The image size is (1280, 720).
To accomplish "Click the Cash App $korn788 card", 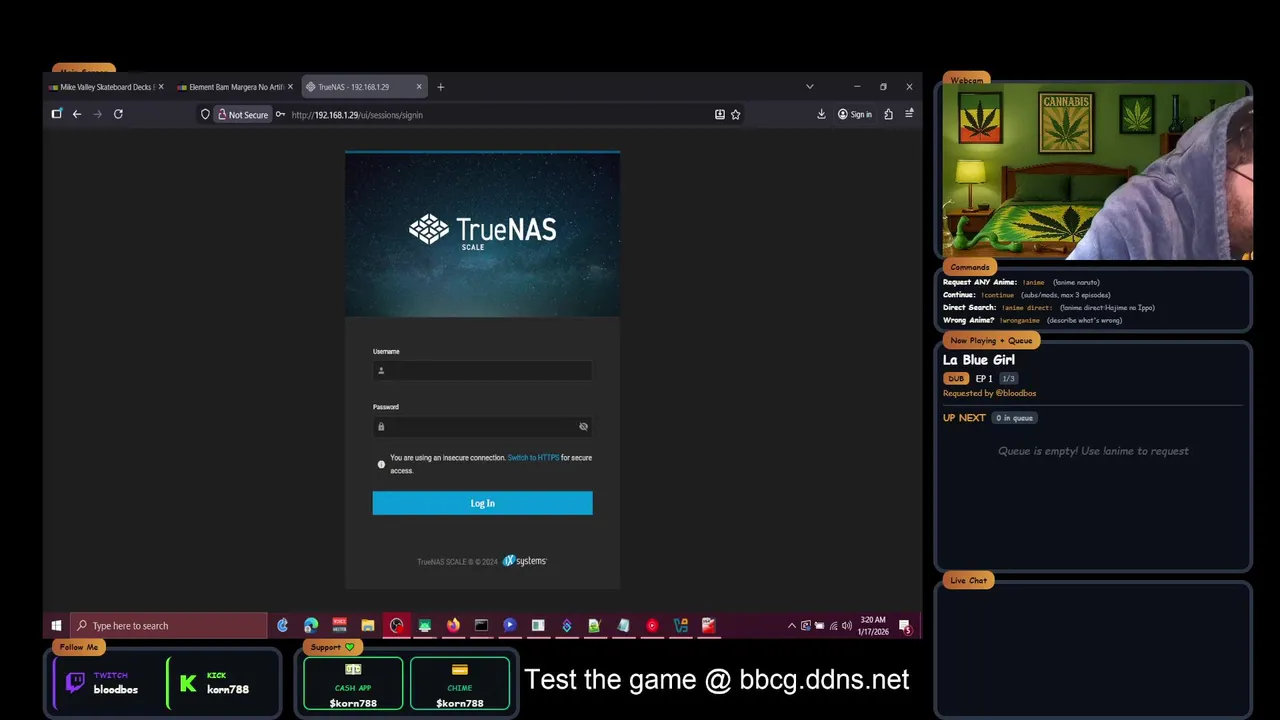I will (x=353, y=684).
